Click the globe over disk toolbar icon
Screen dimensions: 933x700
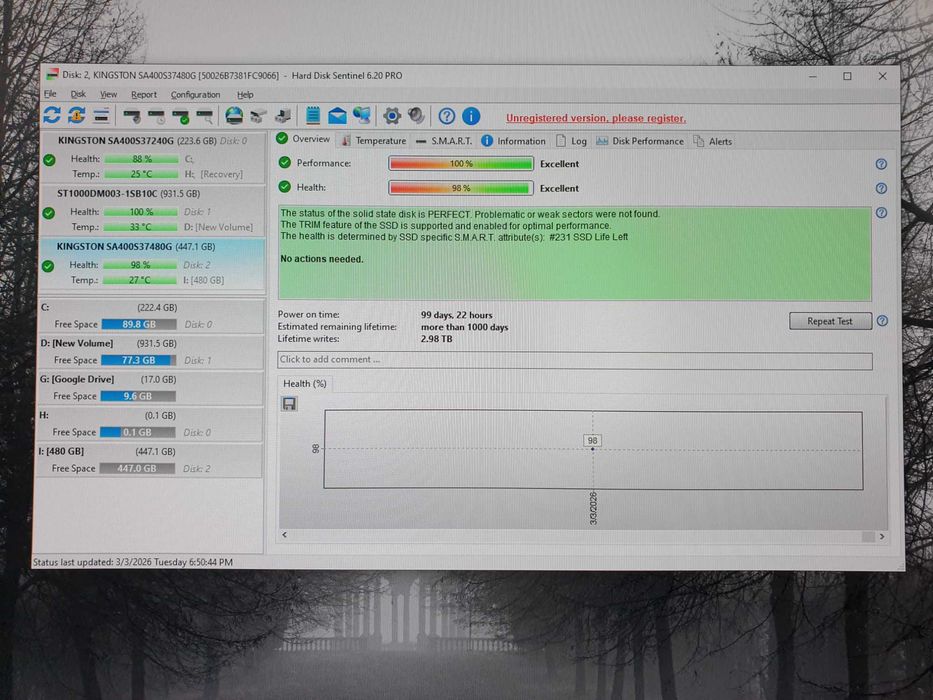point(234,115)
